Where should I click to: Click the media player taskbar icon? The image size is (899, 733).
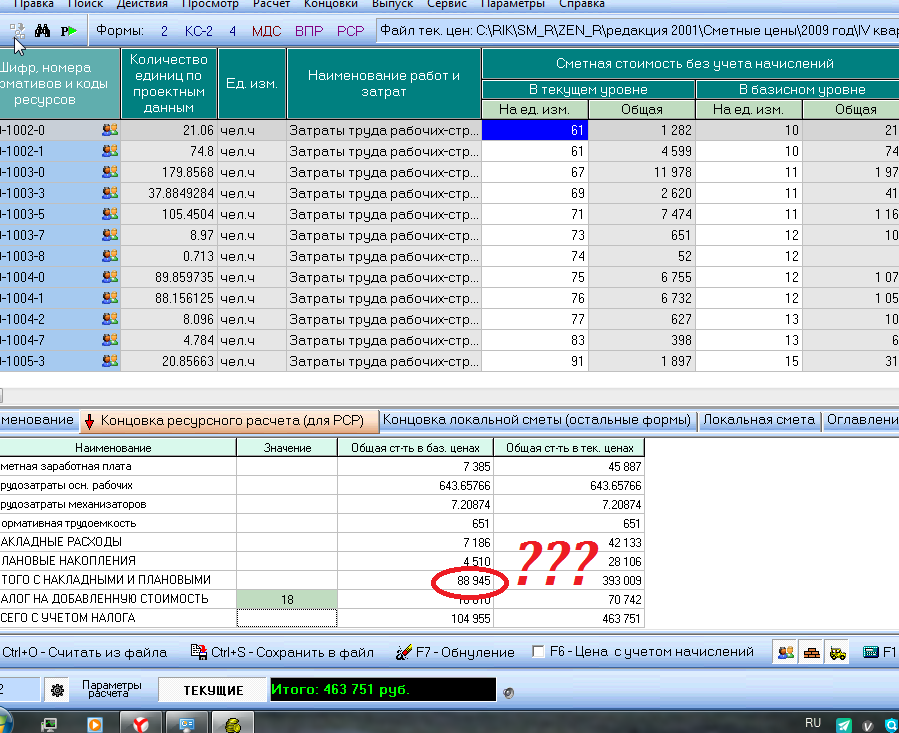point(94,723)
